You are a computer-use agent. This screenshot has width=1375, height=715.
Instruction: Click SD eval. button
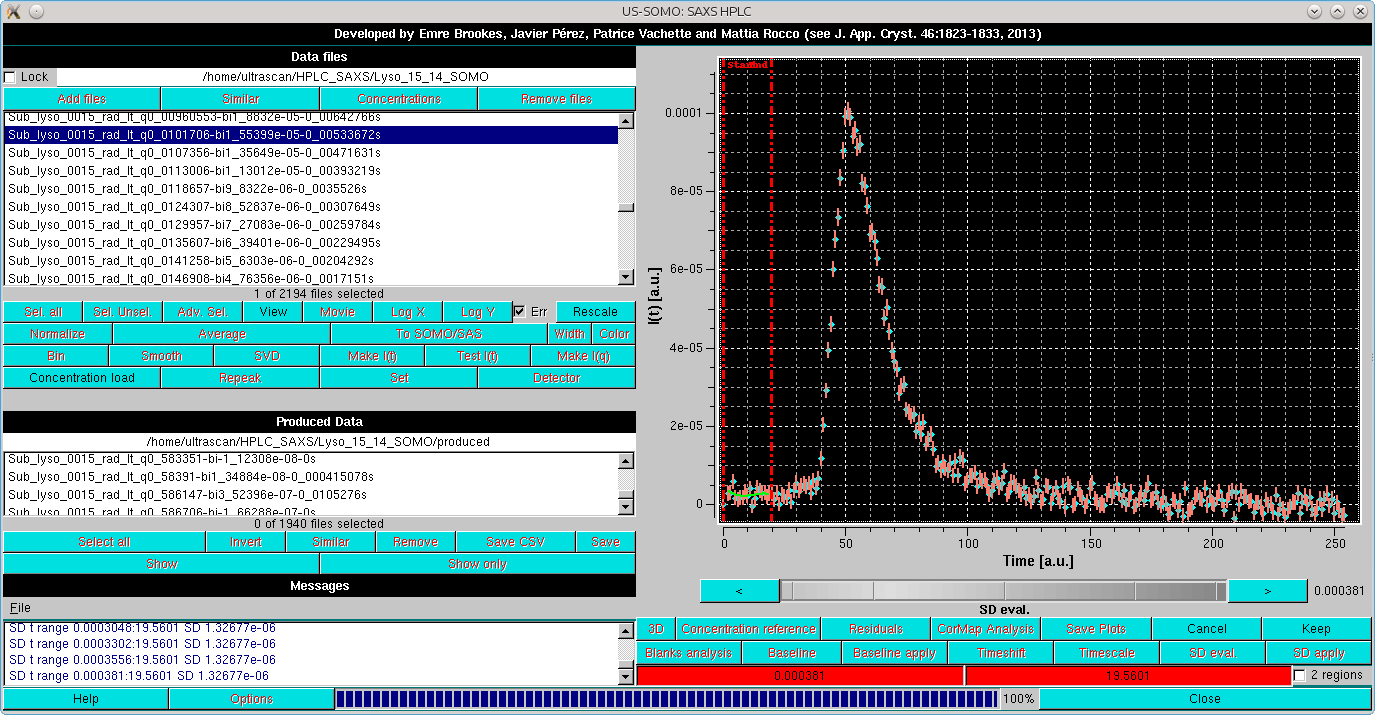pyautogui.click(x=1212, y=653)
